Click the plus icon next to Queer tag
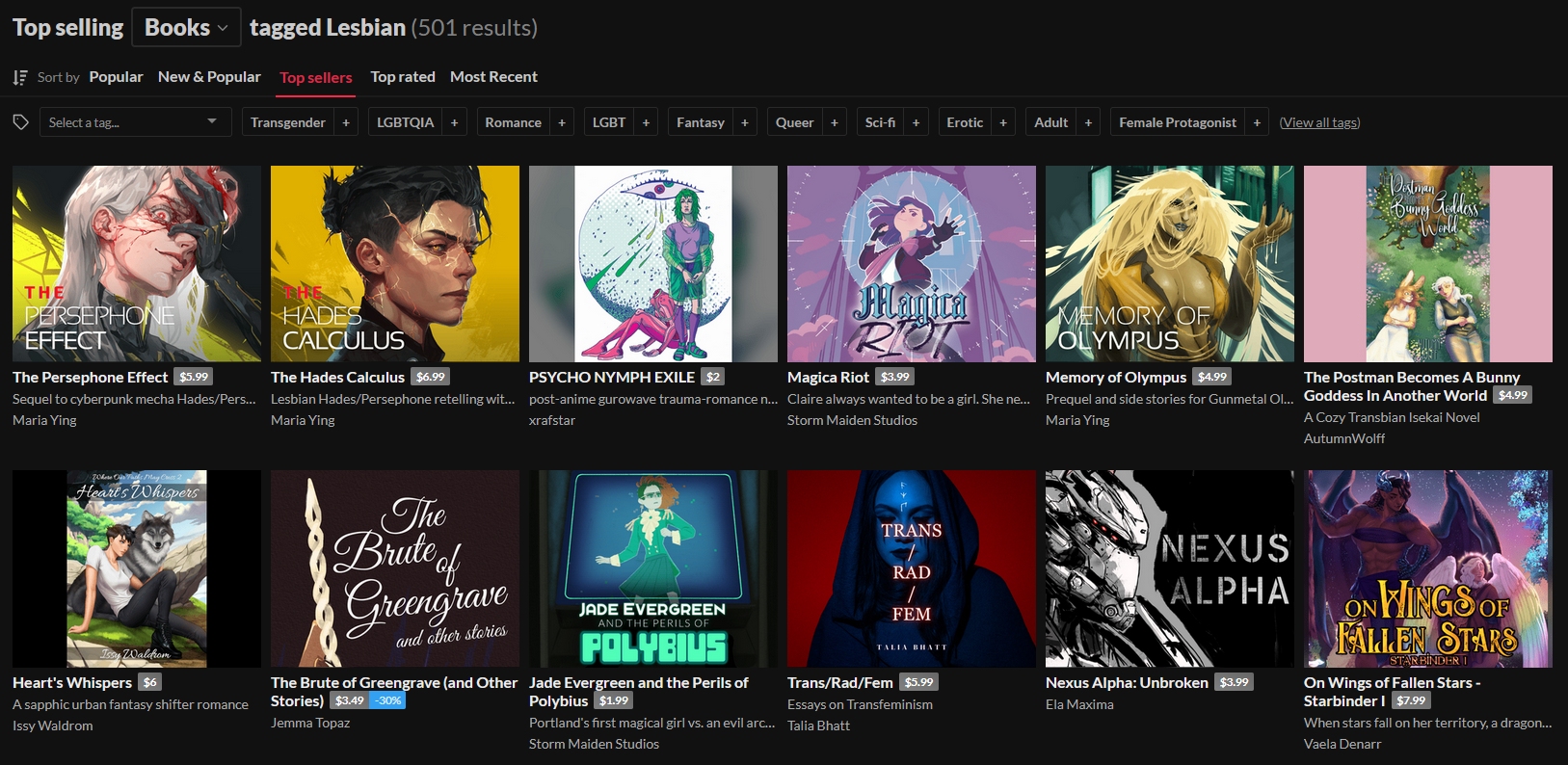This screenshot has height=765, width=1568. pyautogui.click(x=834, y=122)
